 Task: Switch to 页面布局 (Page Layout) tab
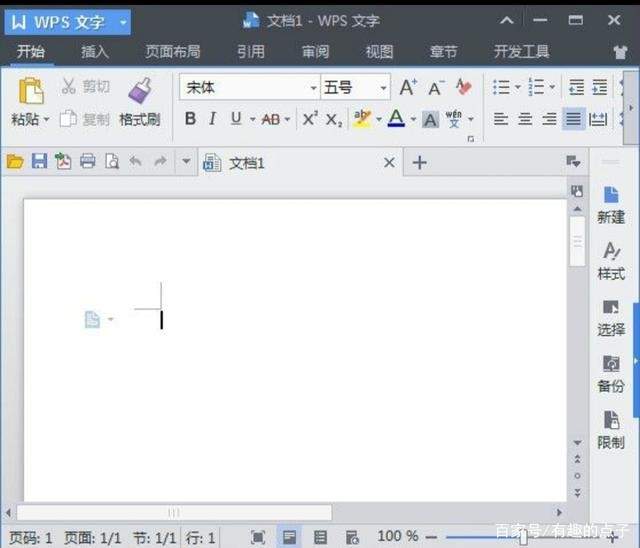tap(173, 52)
